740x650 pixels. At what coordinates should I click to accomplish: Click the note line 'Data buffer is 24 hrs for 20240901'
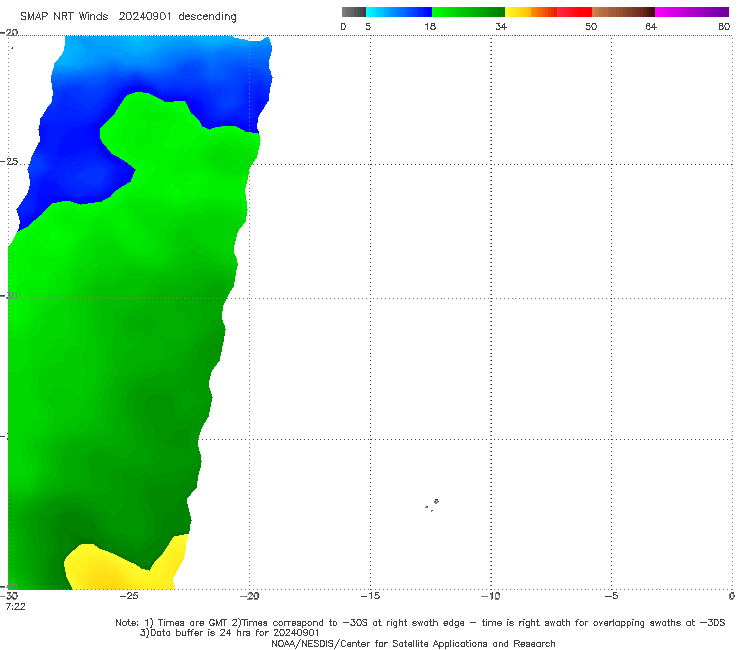tap(229, 633)
